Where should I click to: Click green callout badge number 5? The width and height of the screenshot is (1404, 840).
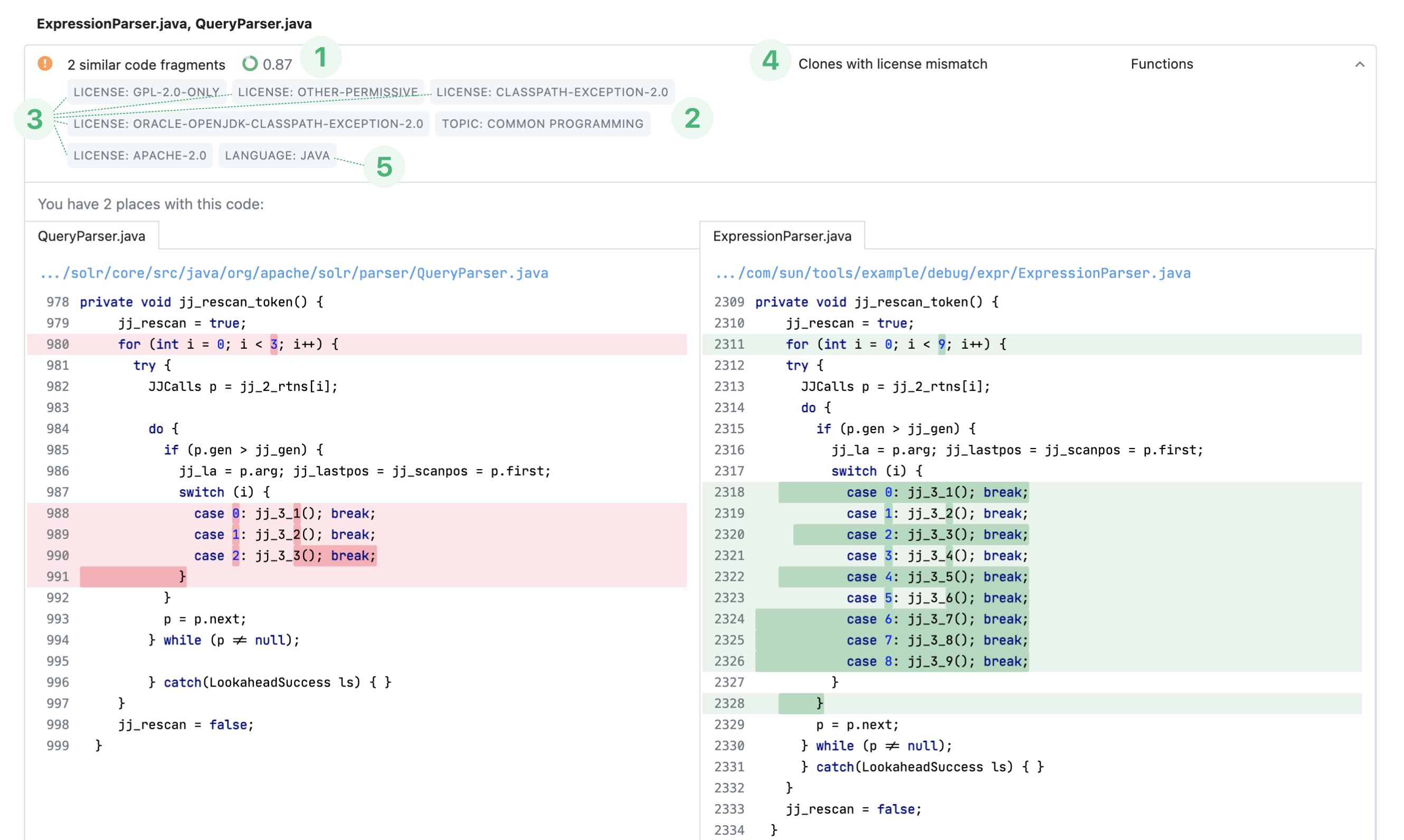(384, 167)
